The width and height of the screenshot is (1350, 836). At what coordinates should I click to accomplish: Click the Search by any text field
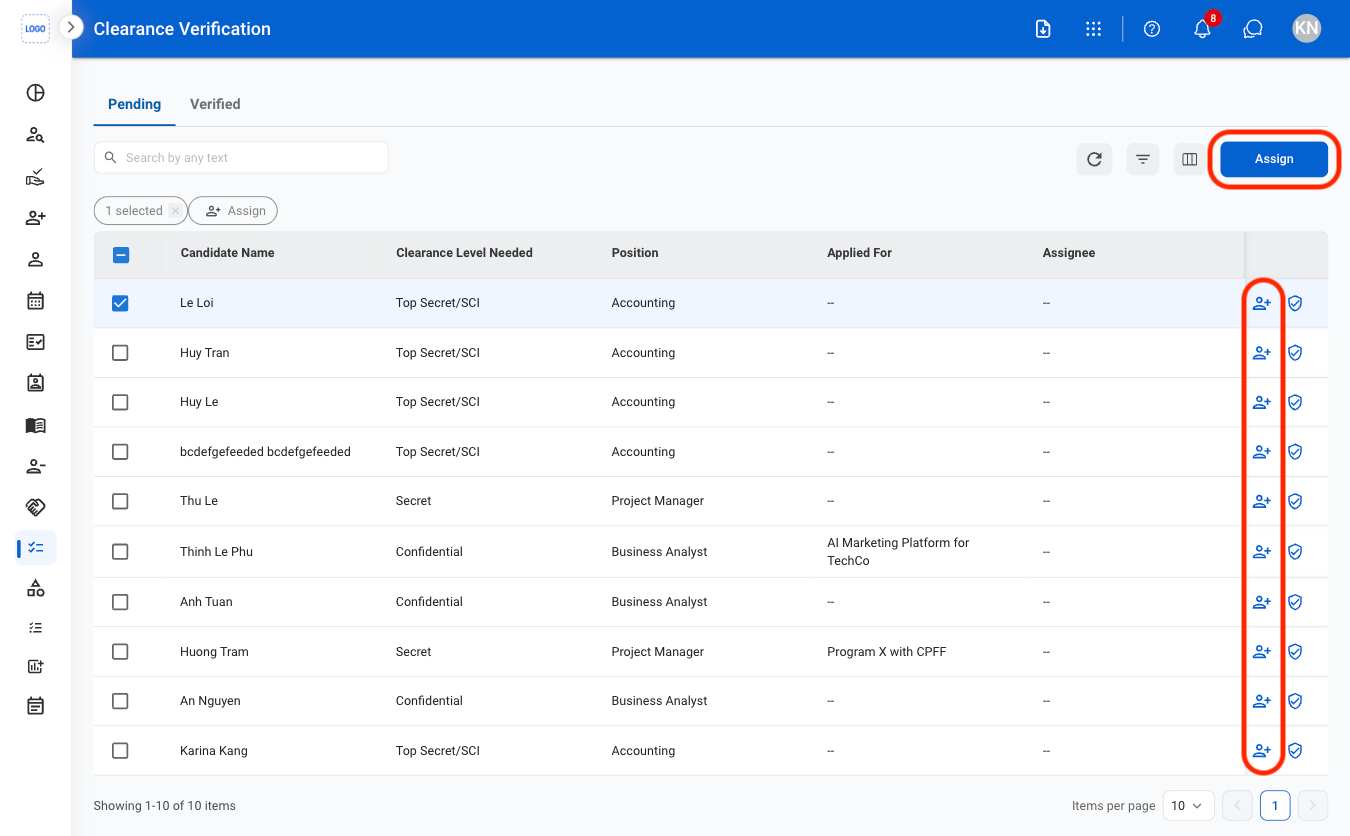pos(241,158)
